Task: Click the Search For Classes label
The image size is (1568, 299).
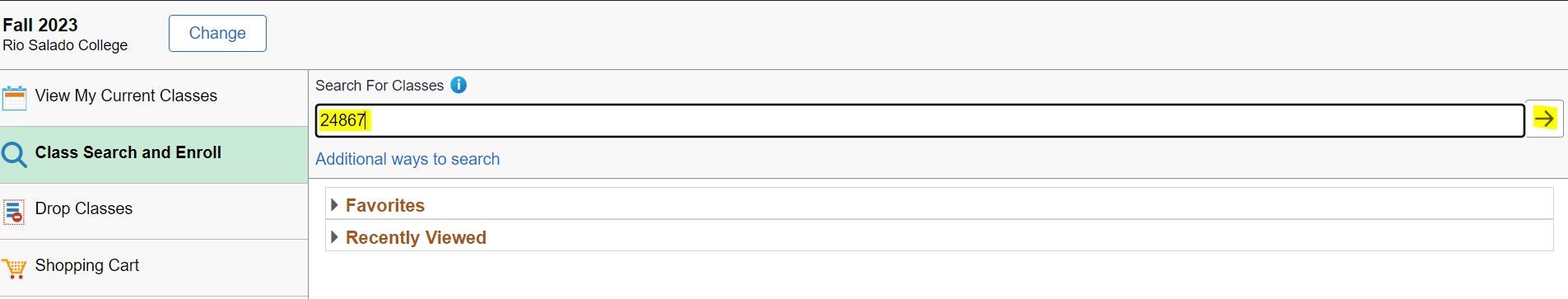Action: (x=379, y=86)
